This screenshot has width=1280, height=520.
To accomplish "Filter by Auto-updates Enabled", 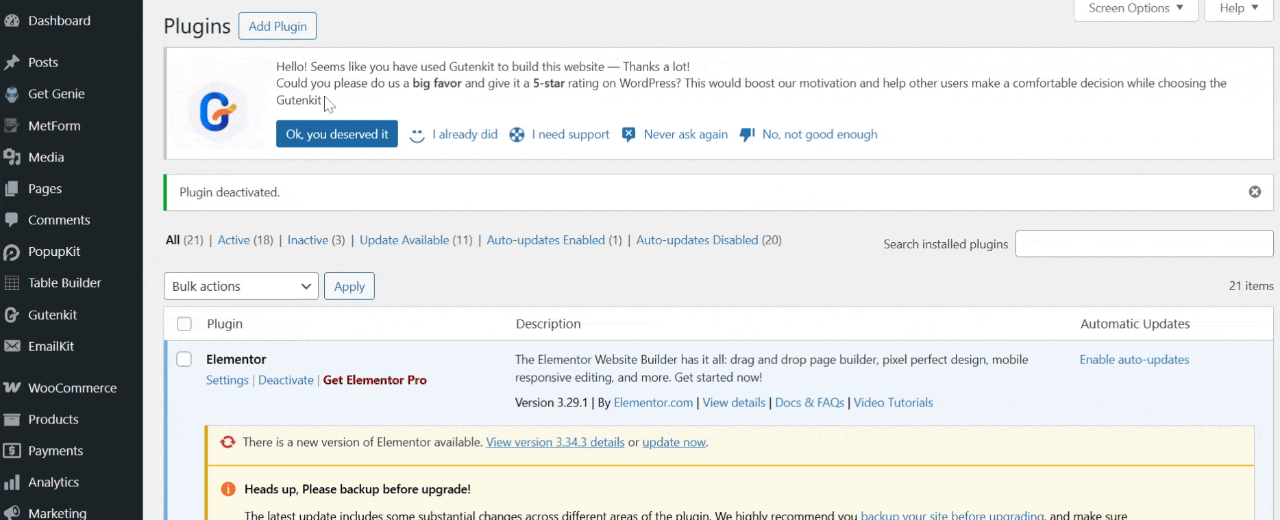I will tap(546, 240).
